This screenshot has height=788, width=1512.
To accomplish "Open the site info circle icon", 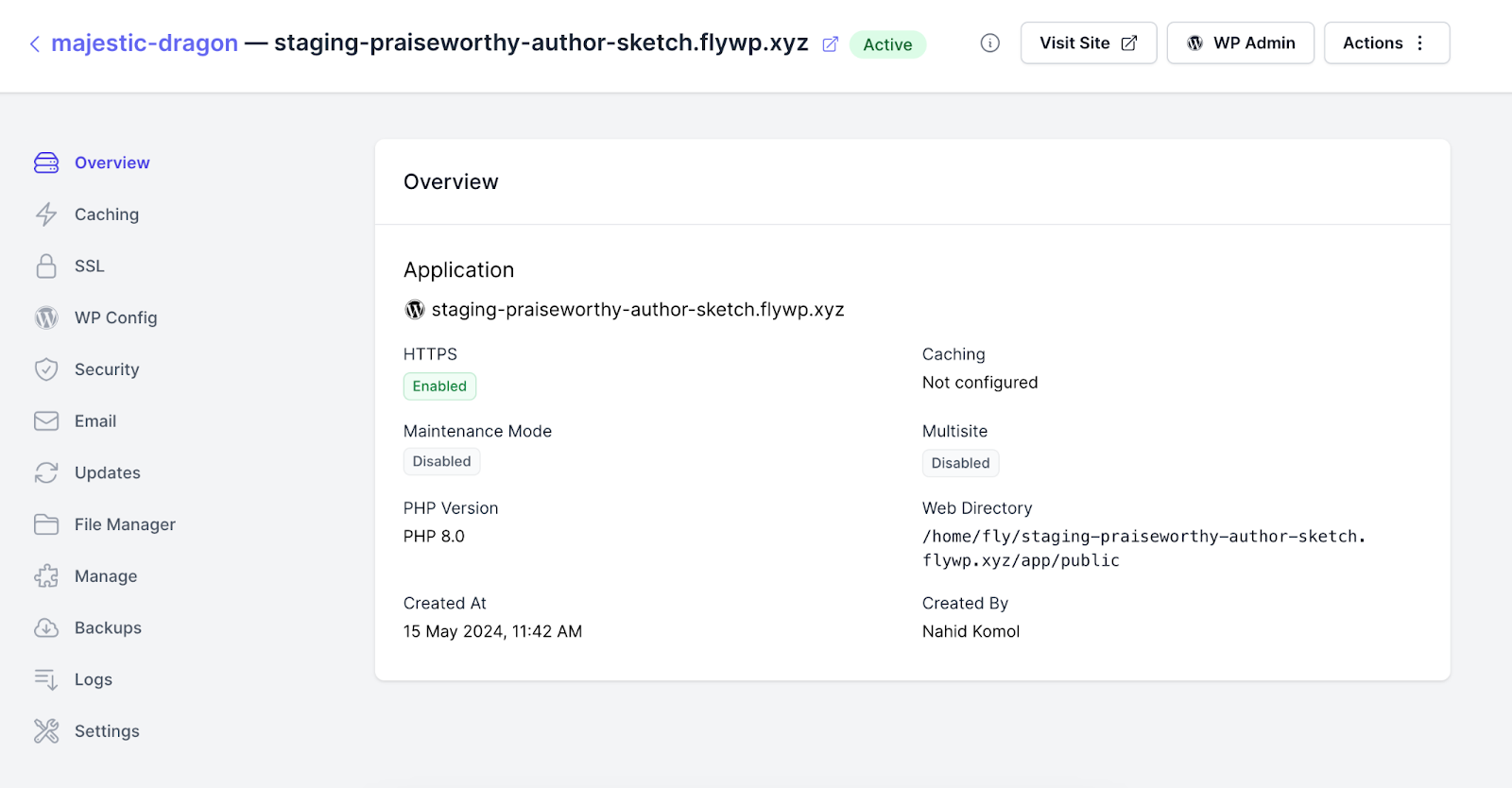I will (x=989, y=43).
